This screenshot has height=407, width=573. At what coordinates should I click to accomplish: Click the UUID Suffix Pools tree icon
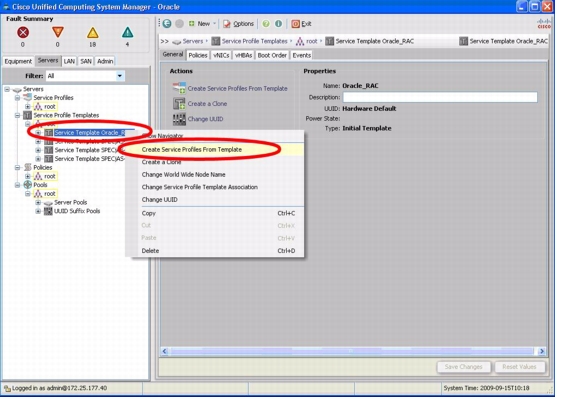[48, 211]
